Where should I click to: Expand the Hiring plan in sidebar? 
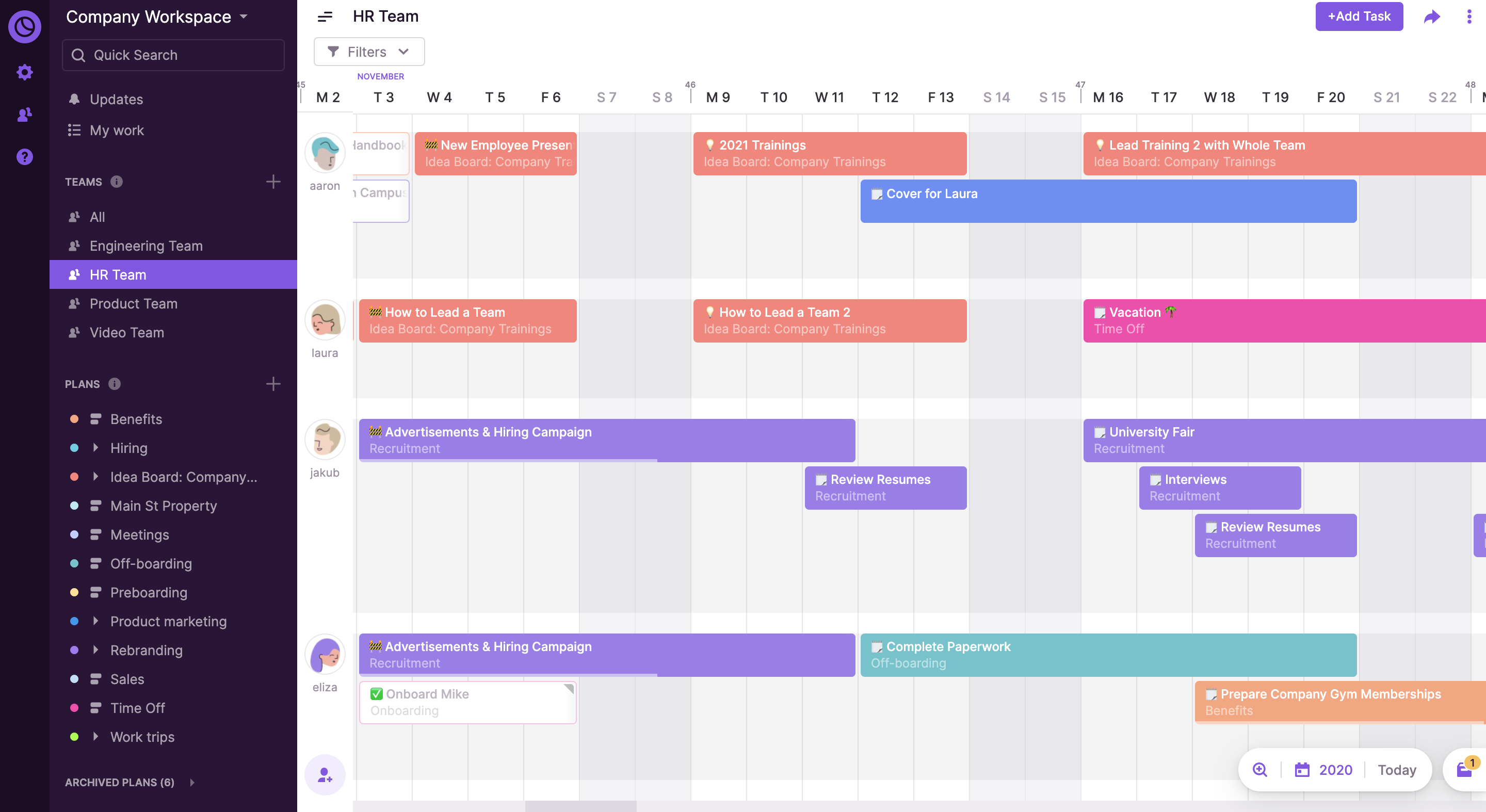pyautogui.click(x=97, y=447)
